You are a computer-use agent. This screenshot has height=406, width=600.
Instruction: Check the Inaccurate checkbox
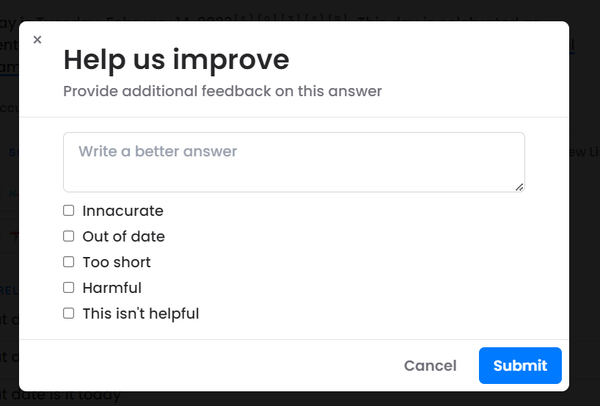(69, 211)
